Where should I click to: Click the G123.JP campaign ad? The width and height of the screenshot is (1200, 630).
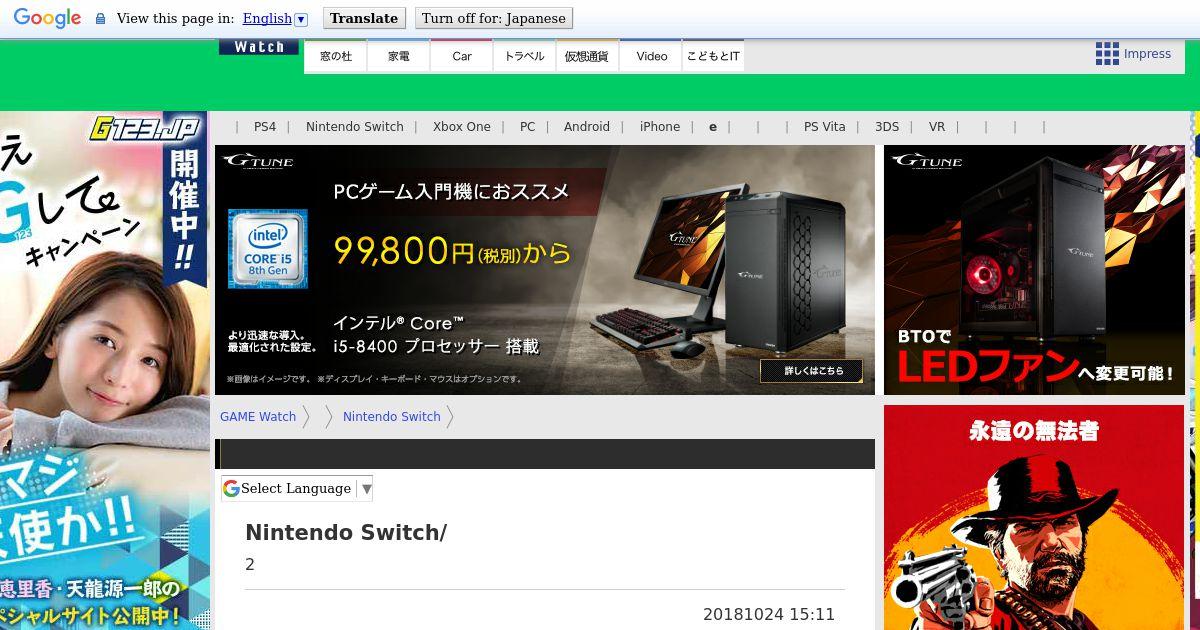pos(104,370)
